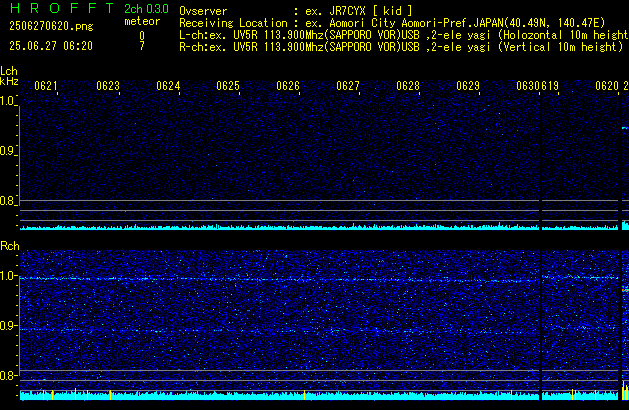Click the Lch 0.8 kHz axis label
This screenshot has height=410, width=629.
tap(8, 201)
